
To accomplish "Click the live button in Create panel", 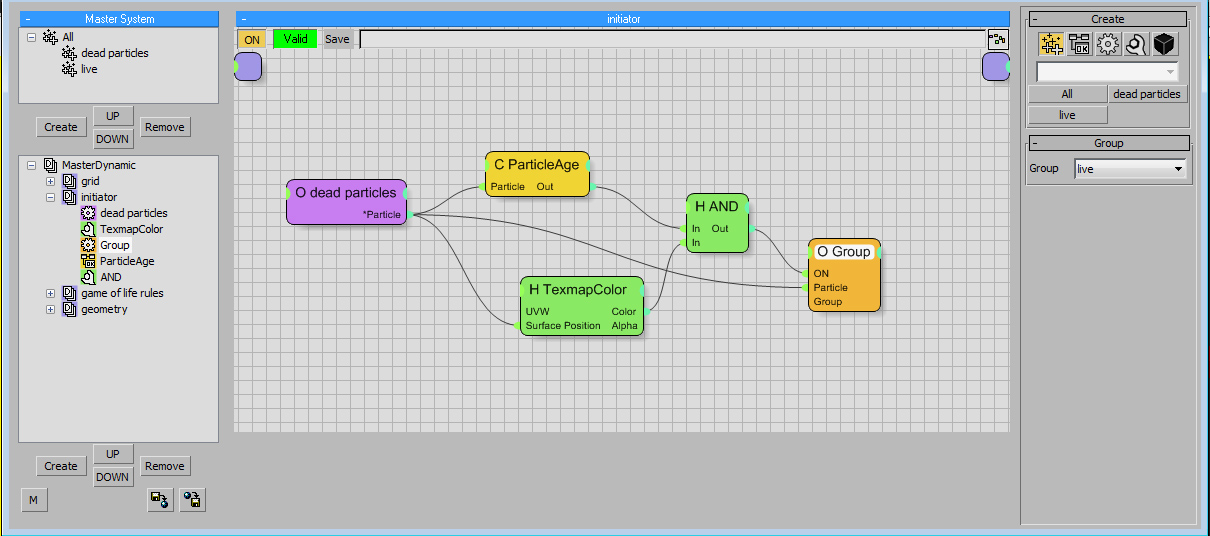I will 1067,115.
